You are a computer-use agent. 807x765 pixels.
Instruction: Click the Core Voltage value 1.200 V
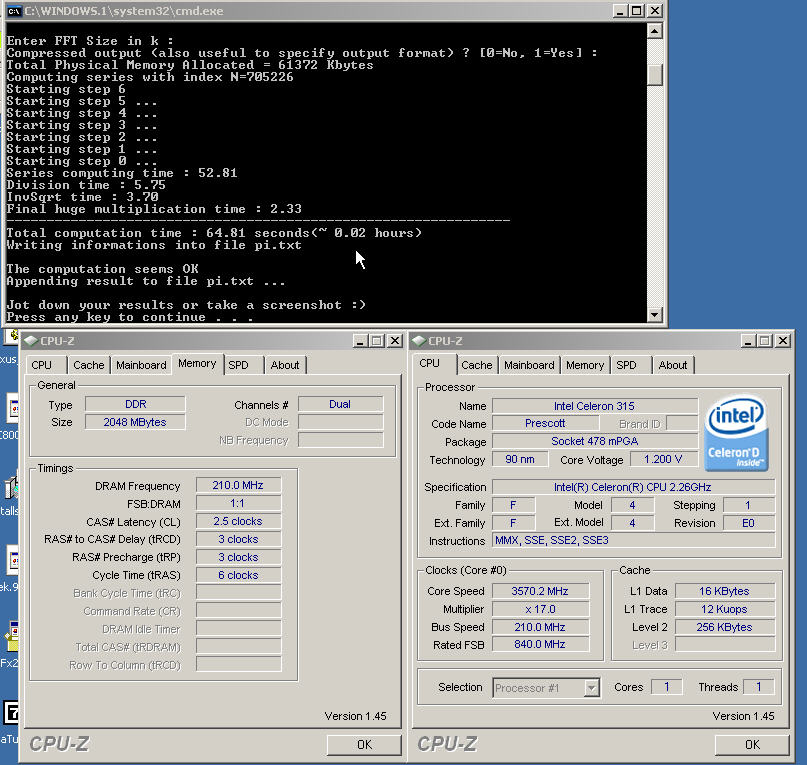click(x=663, y=460)
